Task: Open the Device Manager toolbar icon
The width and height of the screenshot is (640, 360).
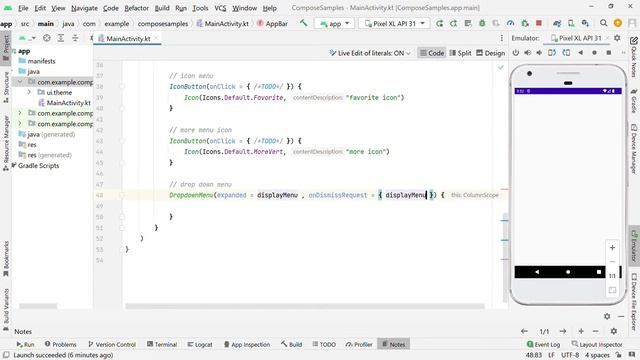Action: pyautogui.click(x=571, y=24)
